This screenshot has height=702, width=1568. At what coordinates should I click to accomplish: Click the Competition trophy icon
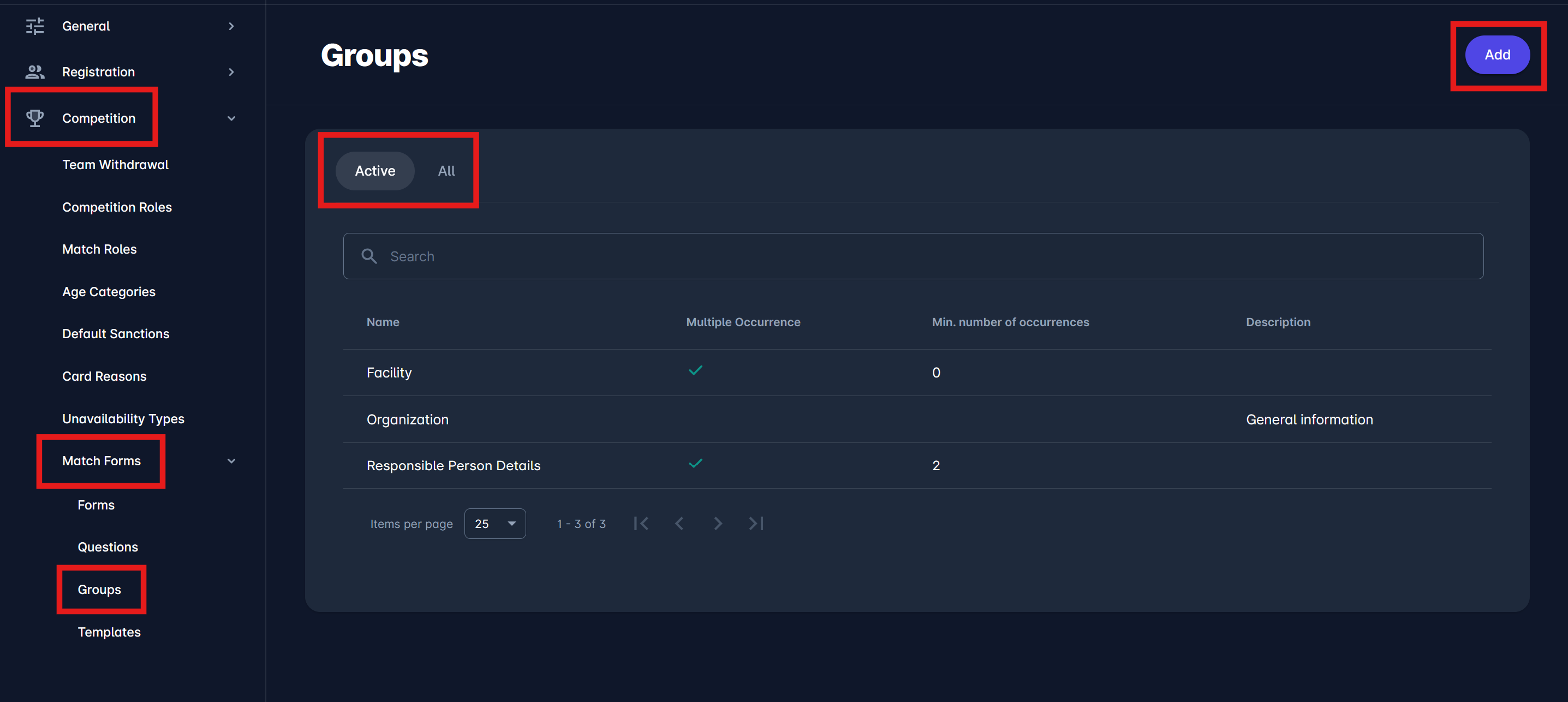(35, 118)
